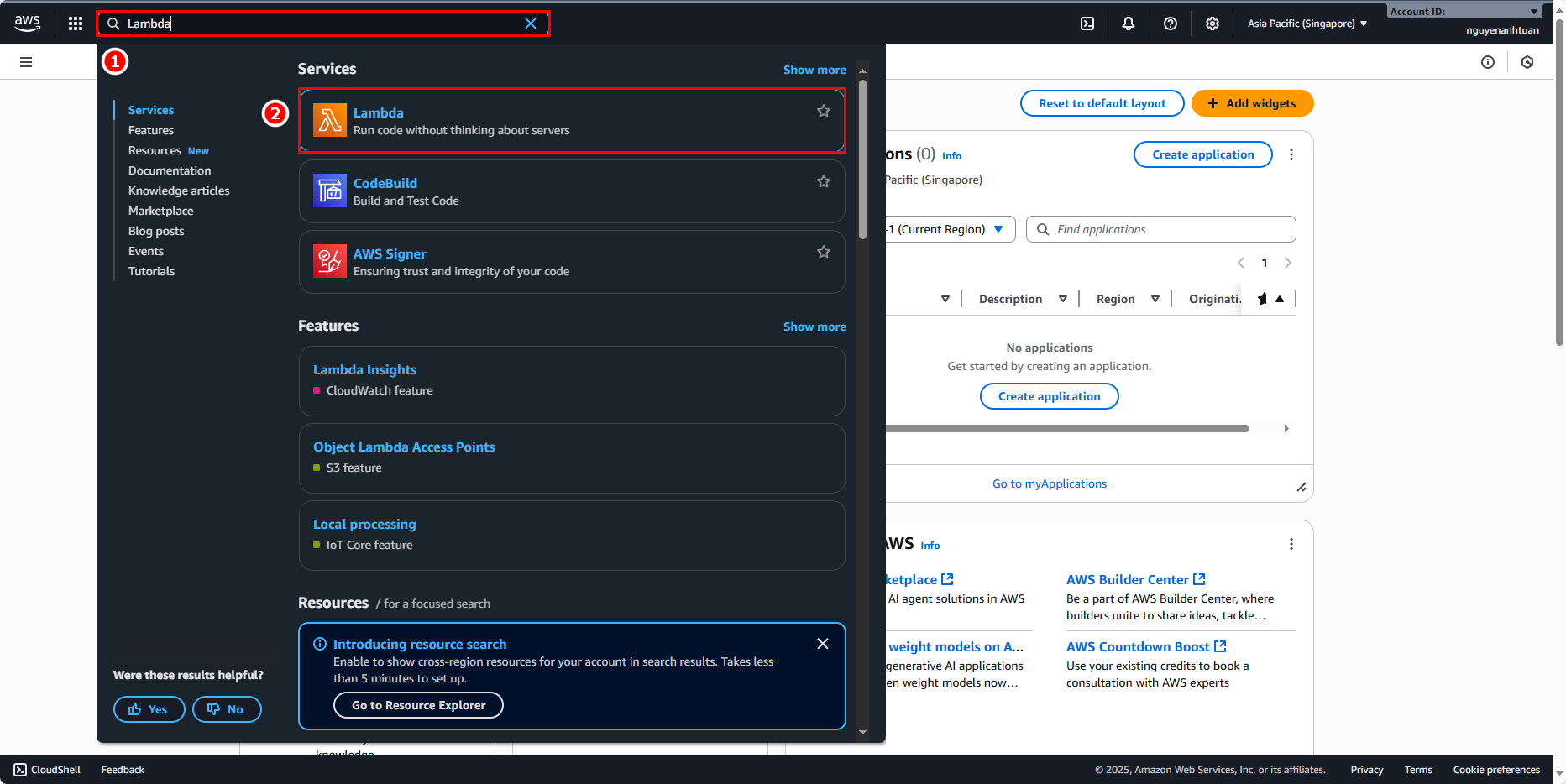Screen dimensions: 1566x784
Task: Favorite the AWS Signer service star
Action: pos(824,252)
